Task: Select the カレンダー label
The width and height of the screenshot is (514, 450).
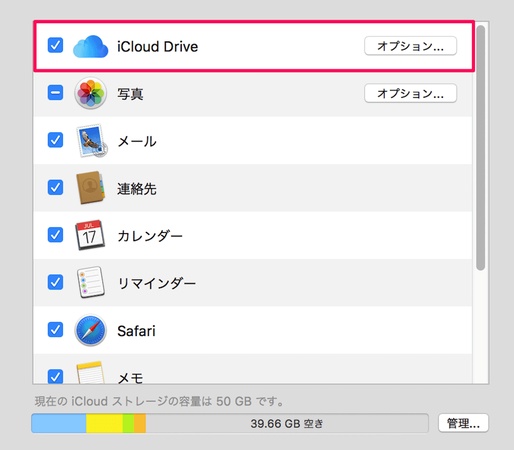Action: [150, 236]
